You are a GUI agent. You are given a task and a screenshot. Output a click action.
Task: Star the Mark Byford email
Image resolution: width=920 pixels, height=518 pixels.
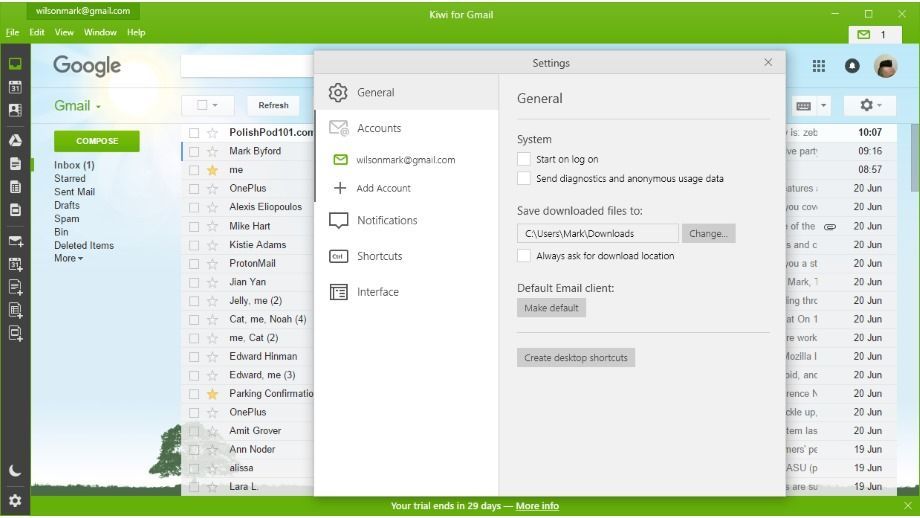point(212,151)
